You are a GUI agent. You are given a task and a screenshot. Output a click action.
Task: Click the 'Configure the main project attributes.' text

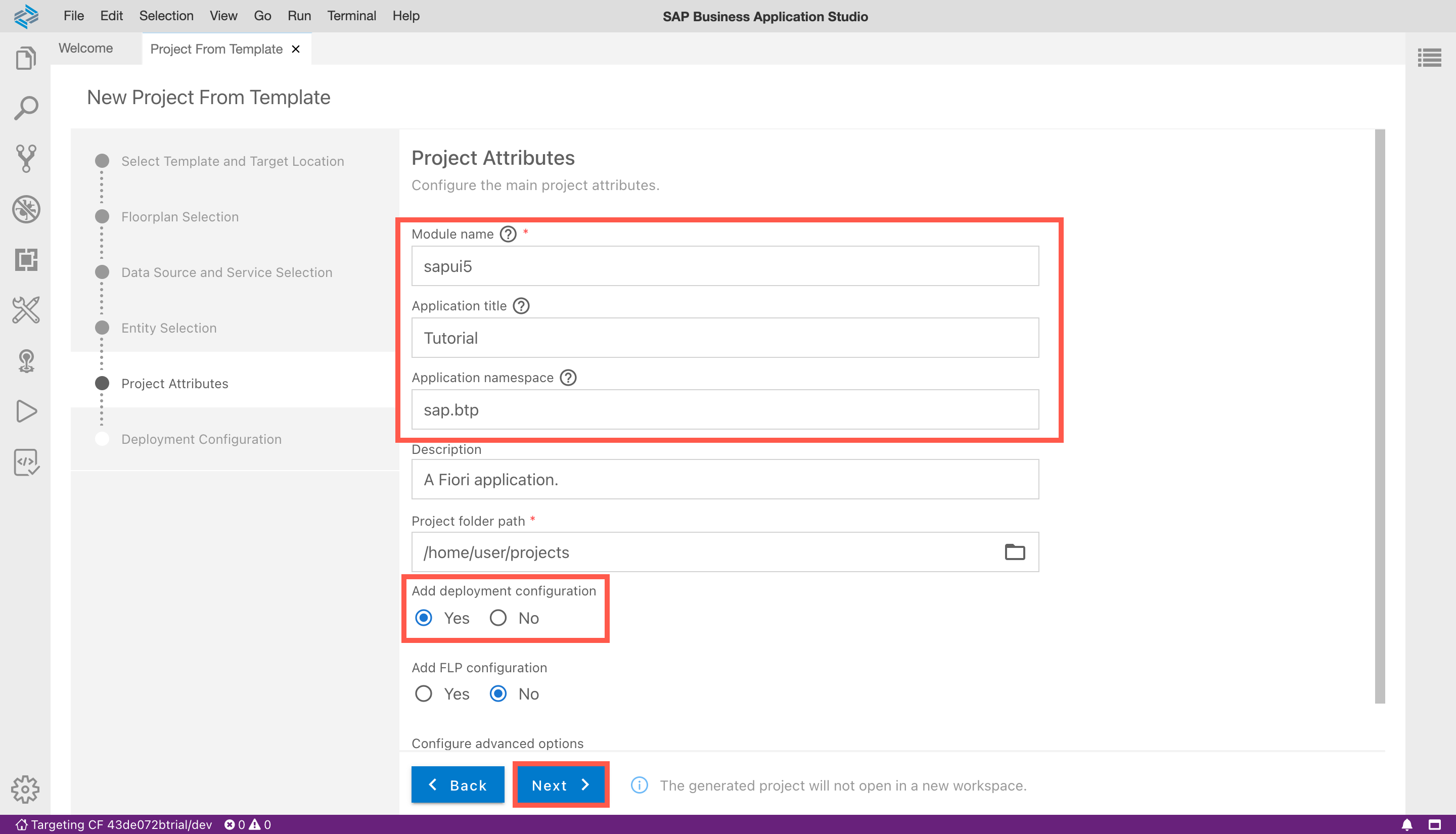(535, 186)
